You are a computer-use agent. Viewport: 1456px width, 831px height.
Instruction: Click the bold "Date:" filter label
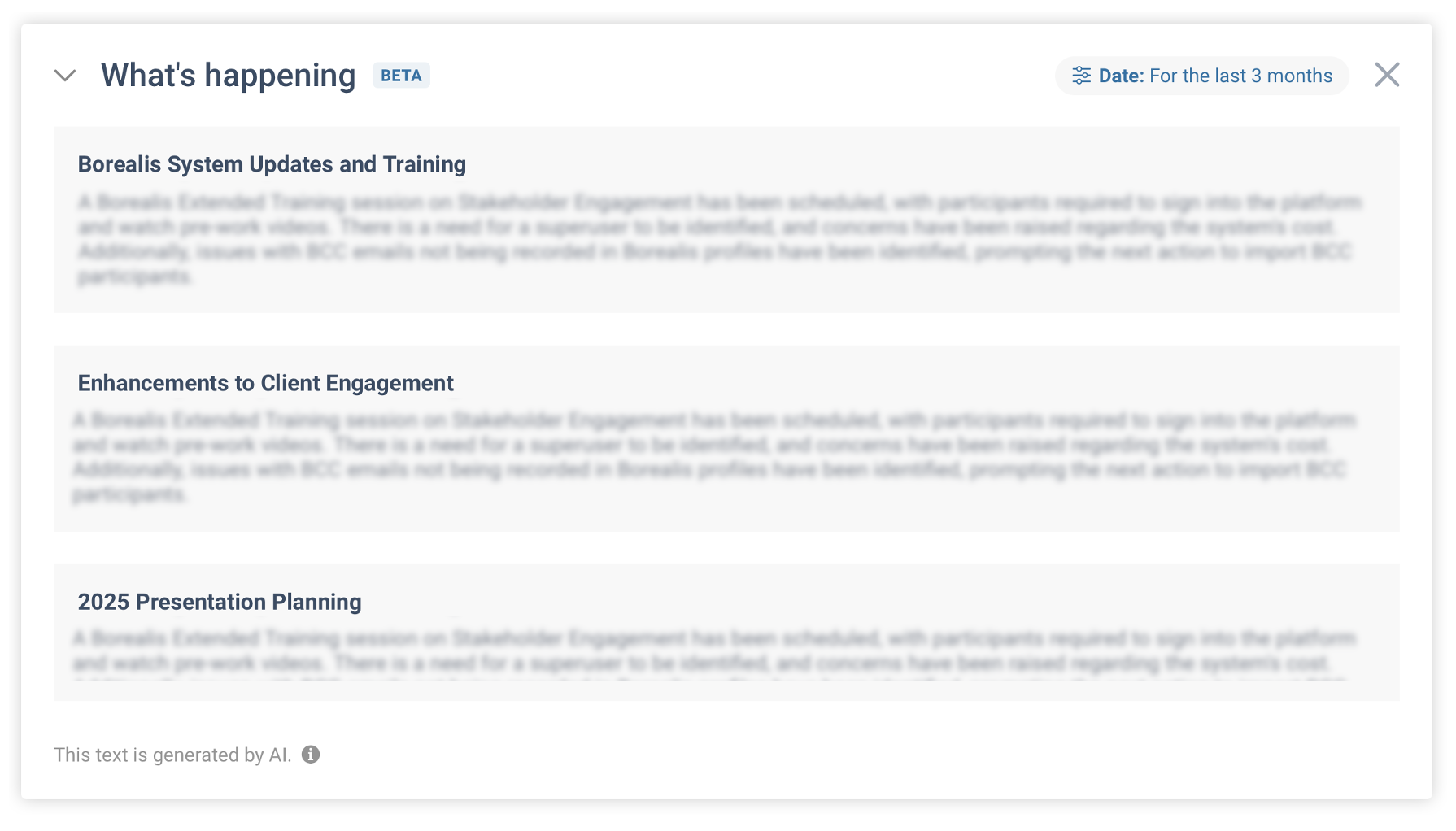pos(1121,76)
